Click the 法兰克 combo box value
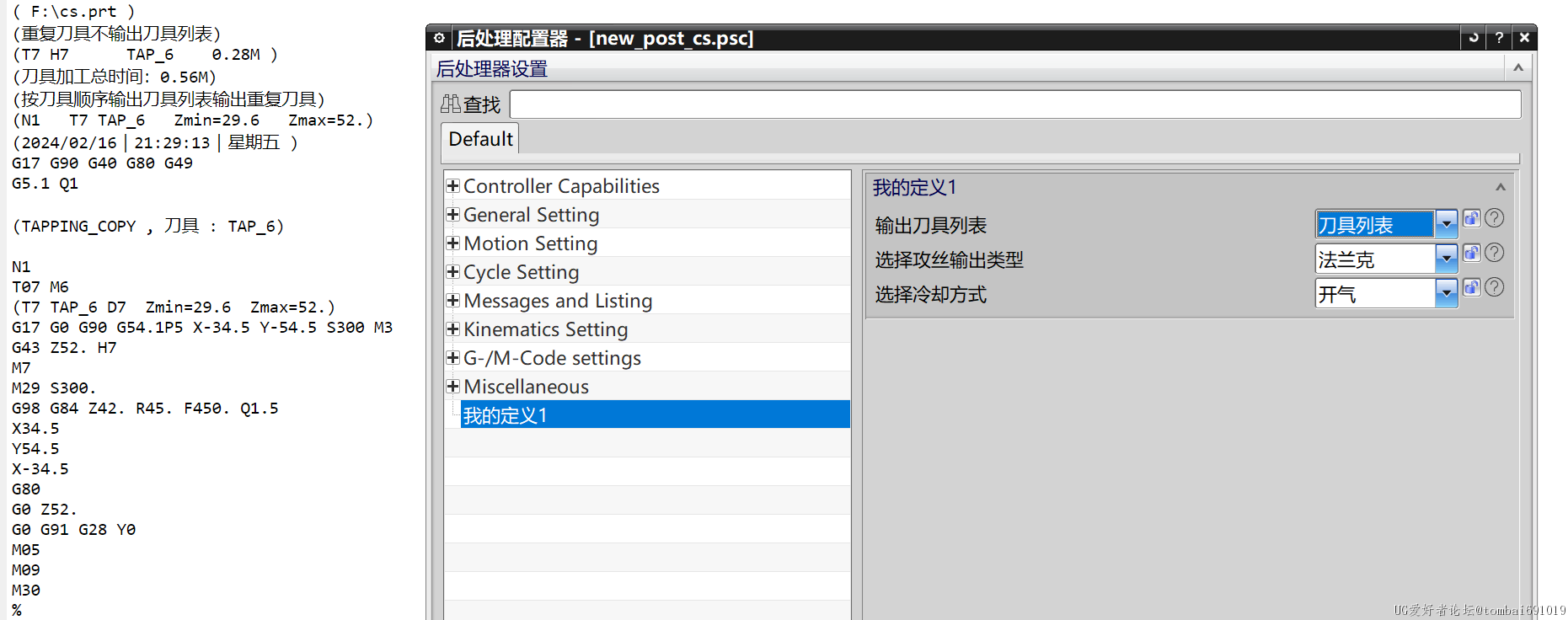Screen dimensions: 1568x620 tap(1375, 259)
